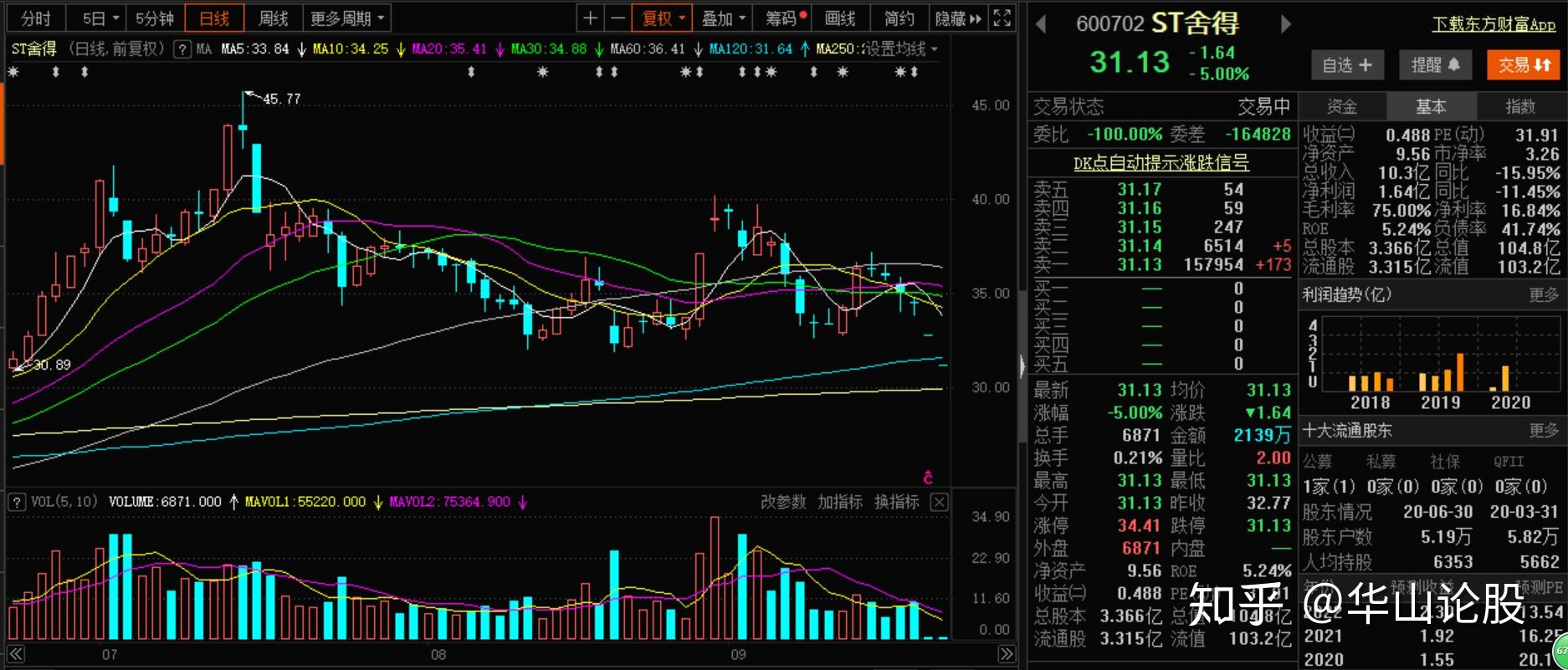This screenshot has height=670, width=1568.
Task: Open the 5日 period dropdown
Action: tap(100, 18)
